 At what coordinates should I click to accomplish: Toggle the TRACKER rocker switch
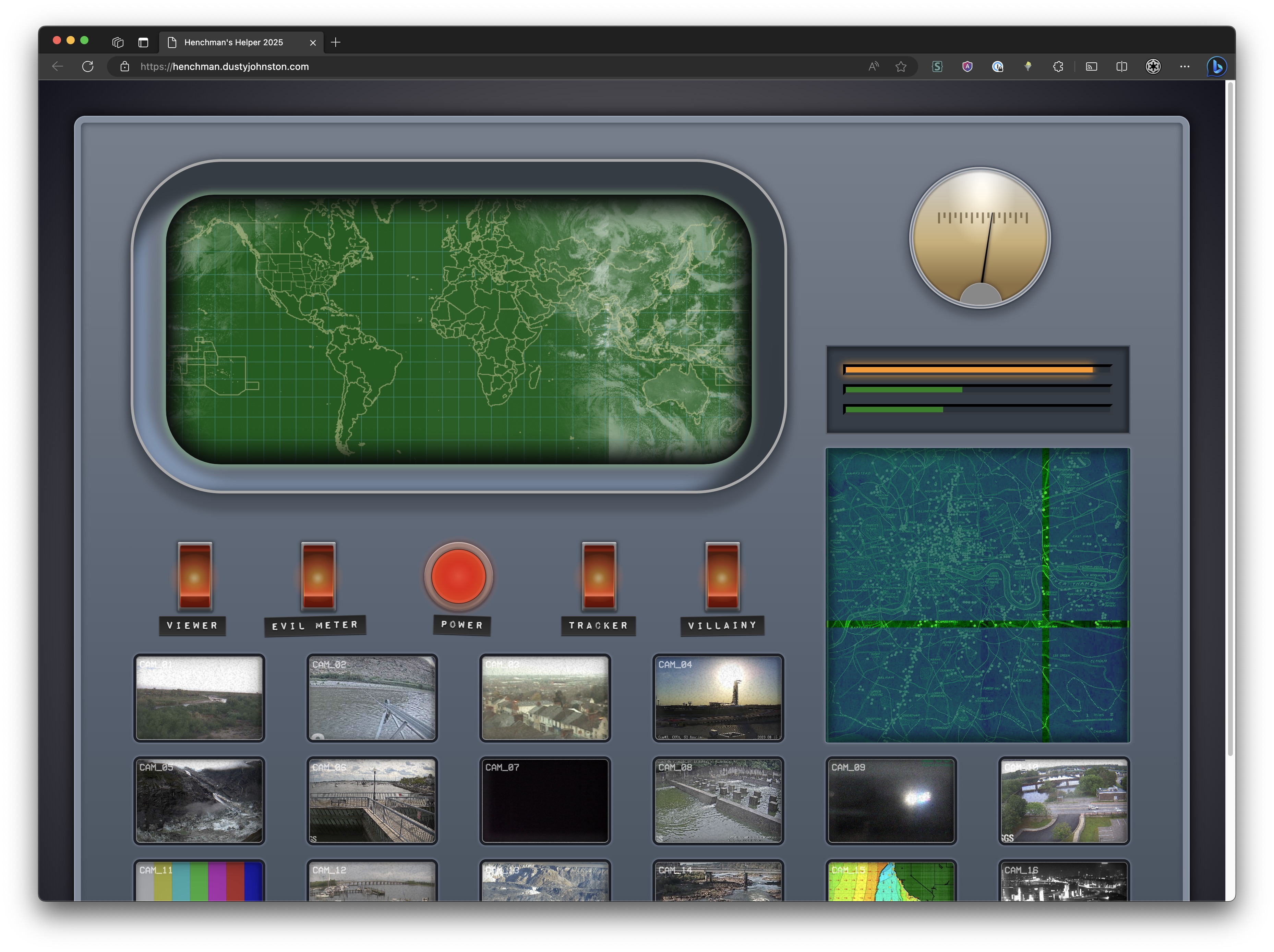599,576
